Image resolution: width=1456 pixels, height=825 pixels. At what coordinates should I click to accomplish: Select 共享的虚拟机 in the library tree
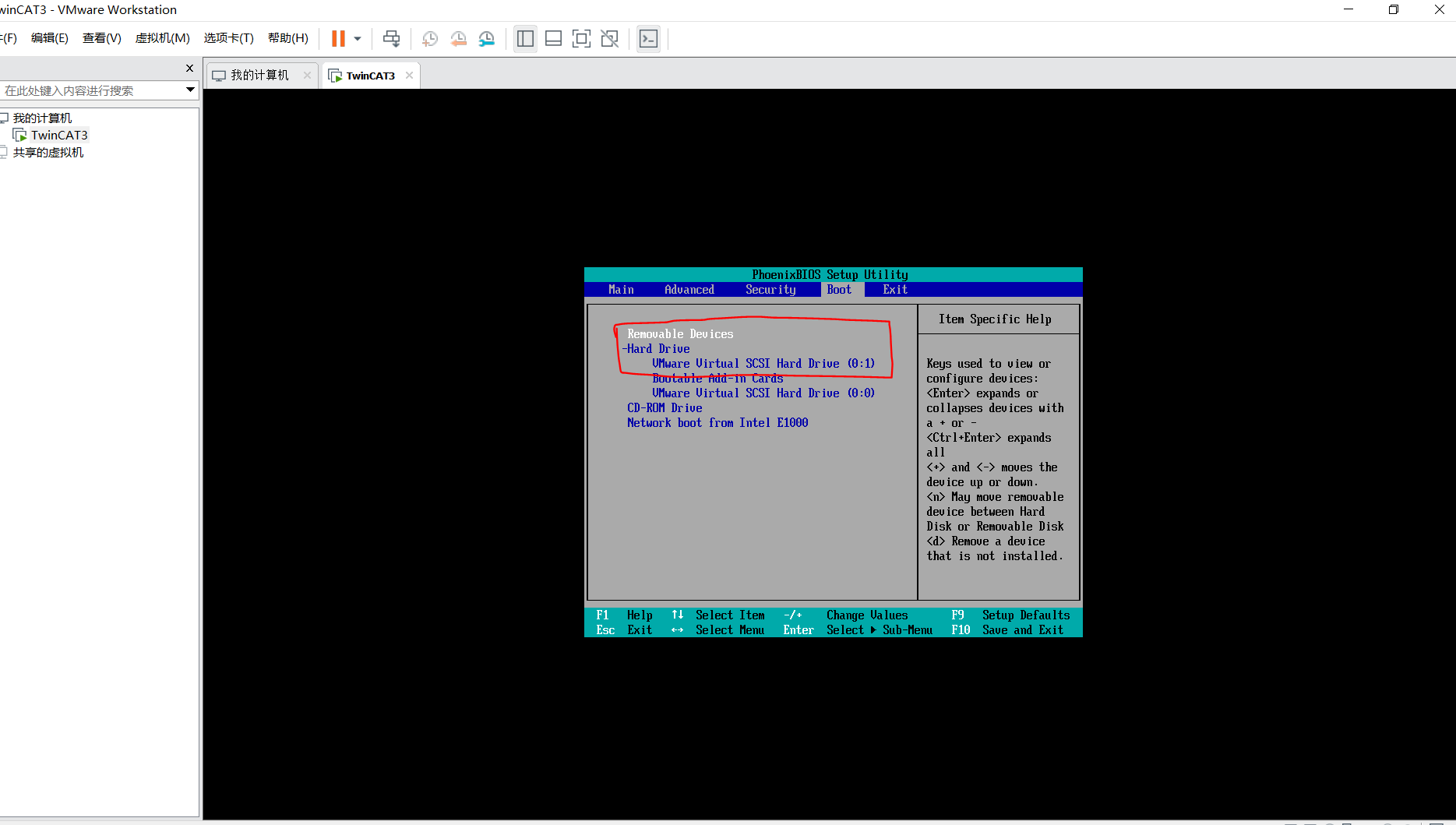pos(48,153)
